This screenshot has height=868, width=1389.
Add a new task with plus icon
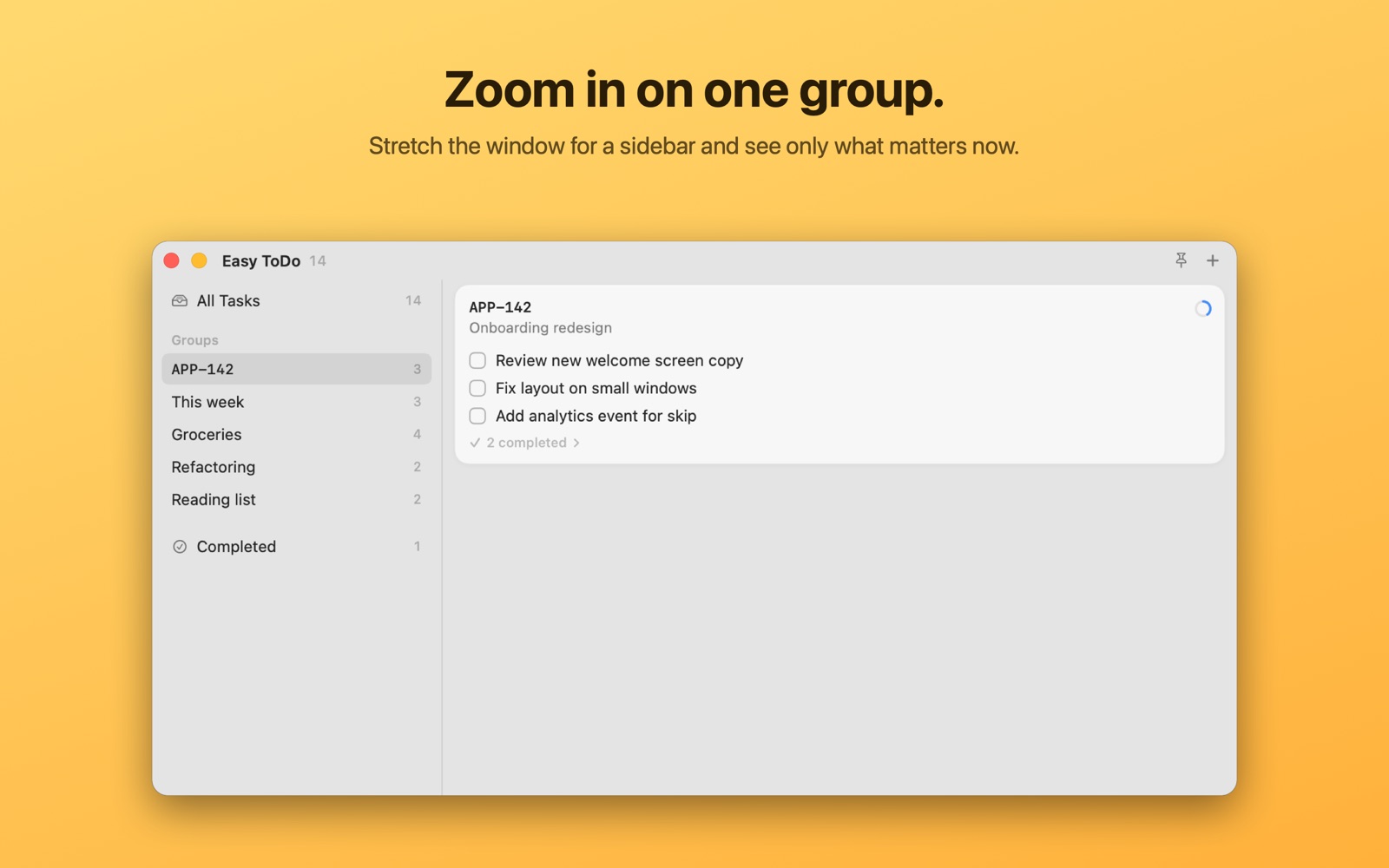tap(1213, 260)
